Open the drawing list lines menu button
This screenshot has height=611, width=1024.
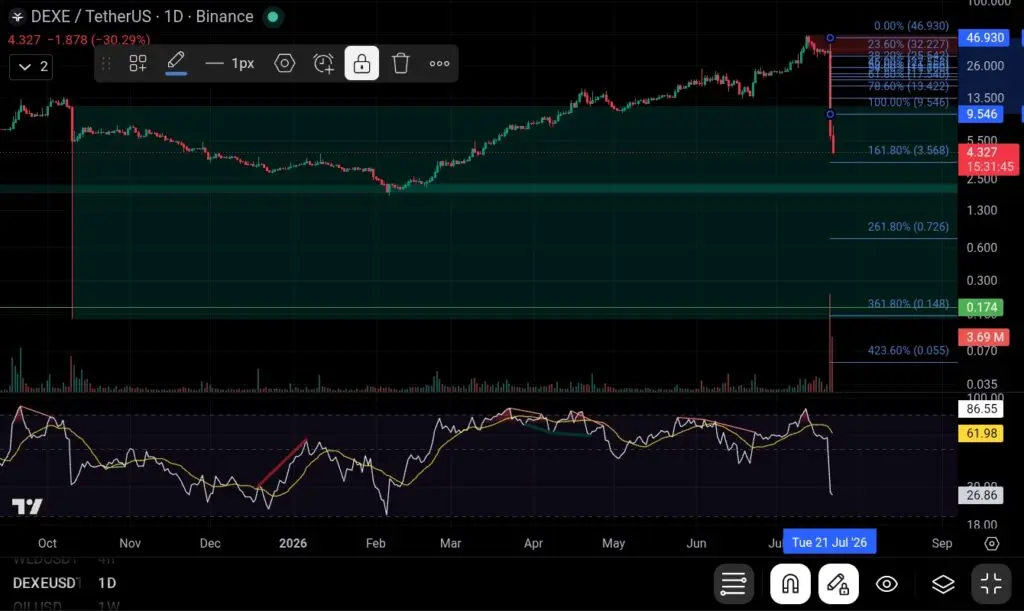[733, 584]
